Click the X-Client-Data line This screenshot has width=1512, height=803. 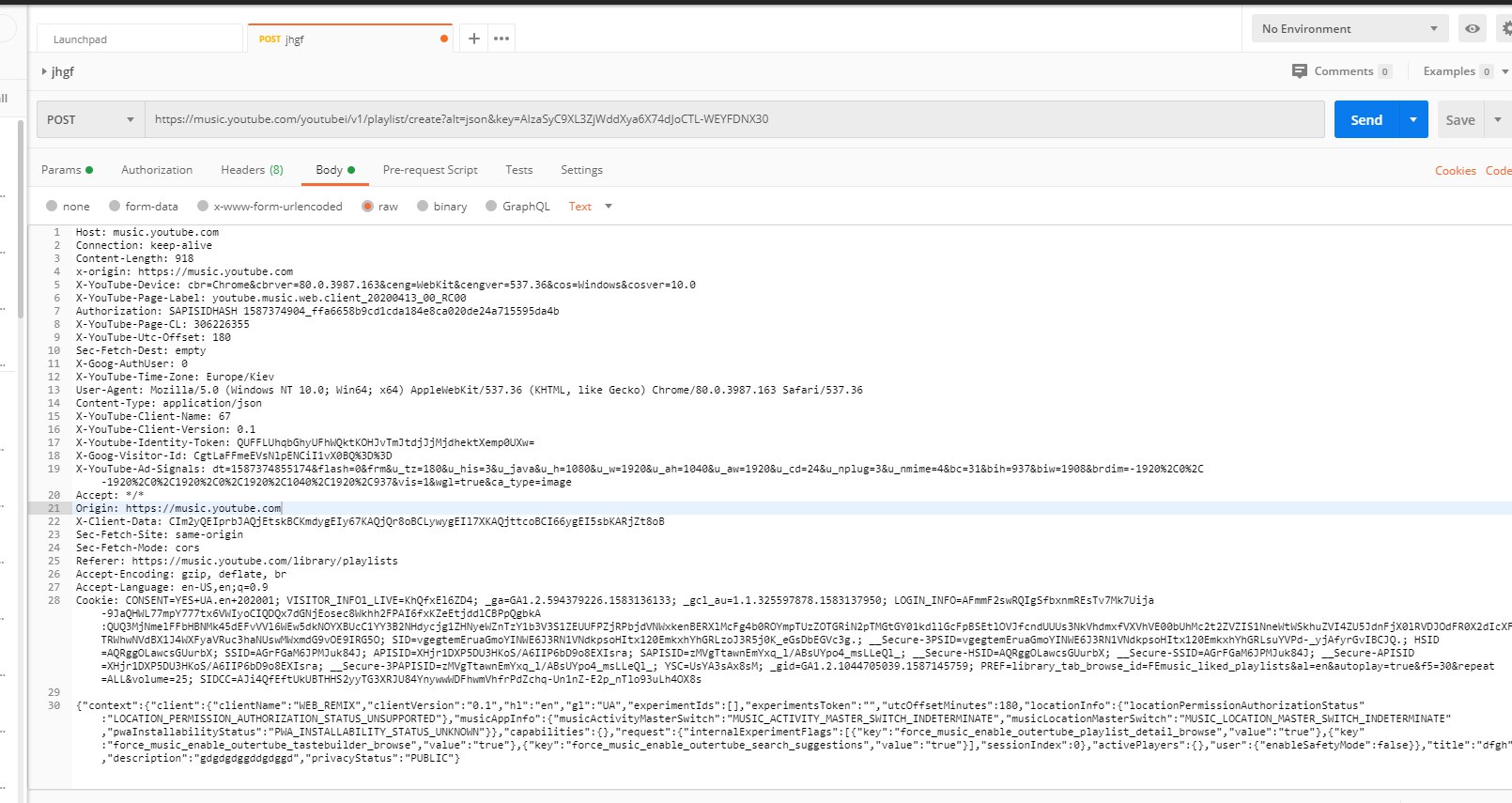point(370,521)
